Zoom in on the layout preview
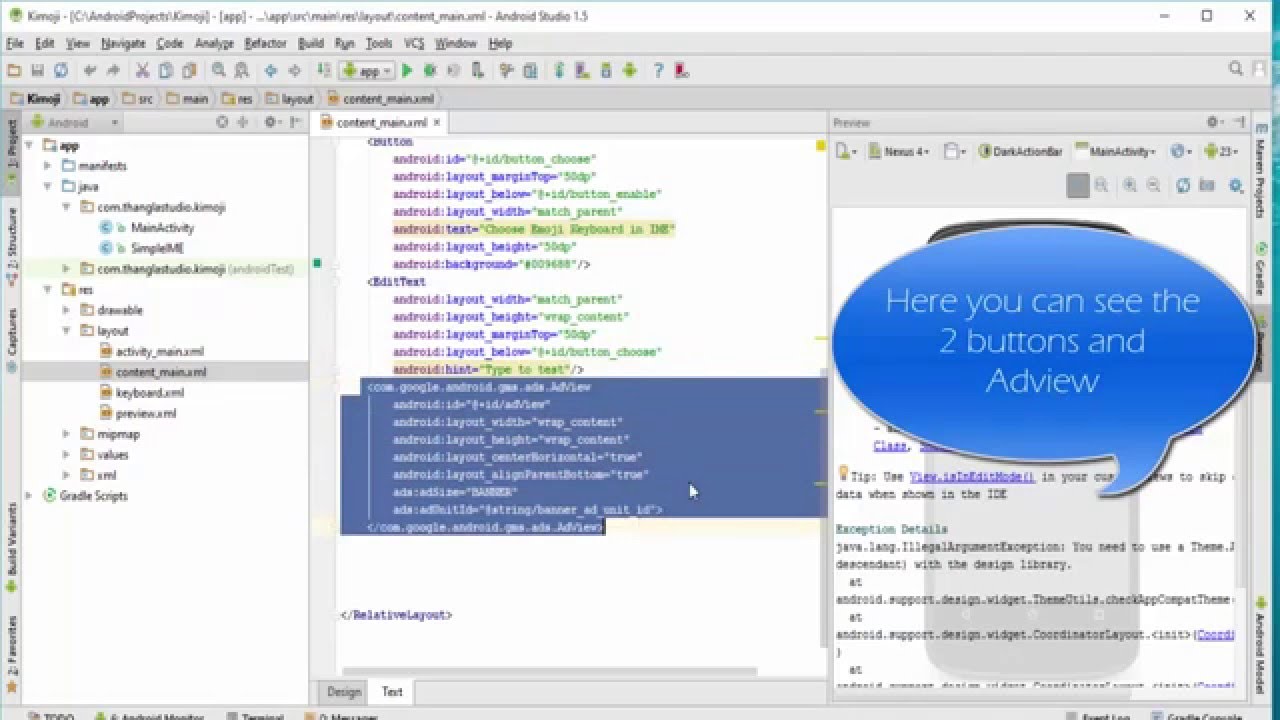The image size is (1280, 720). [1130, 186]
